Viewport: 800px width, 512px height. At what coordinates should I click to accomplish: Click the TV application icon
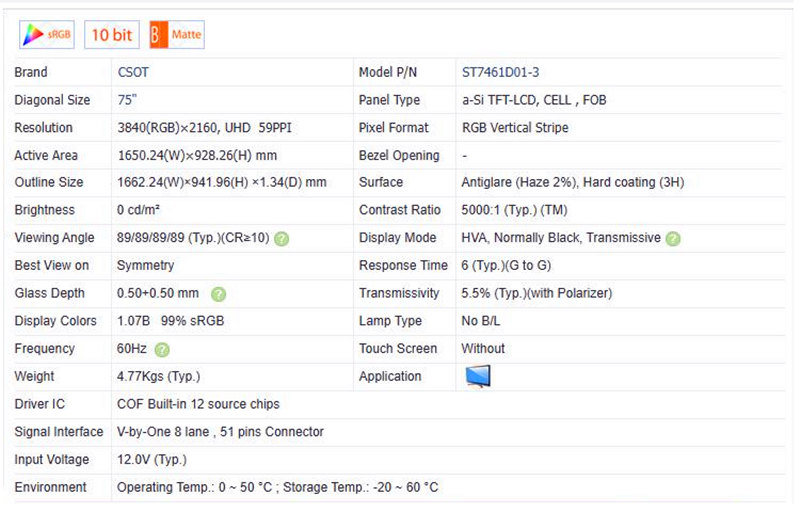click(x=478, y=376)
